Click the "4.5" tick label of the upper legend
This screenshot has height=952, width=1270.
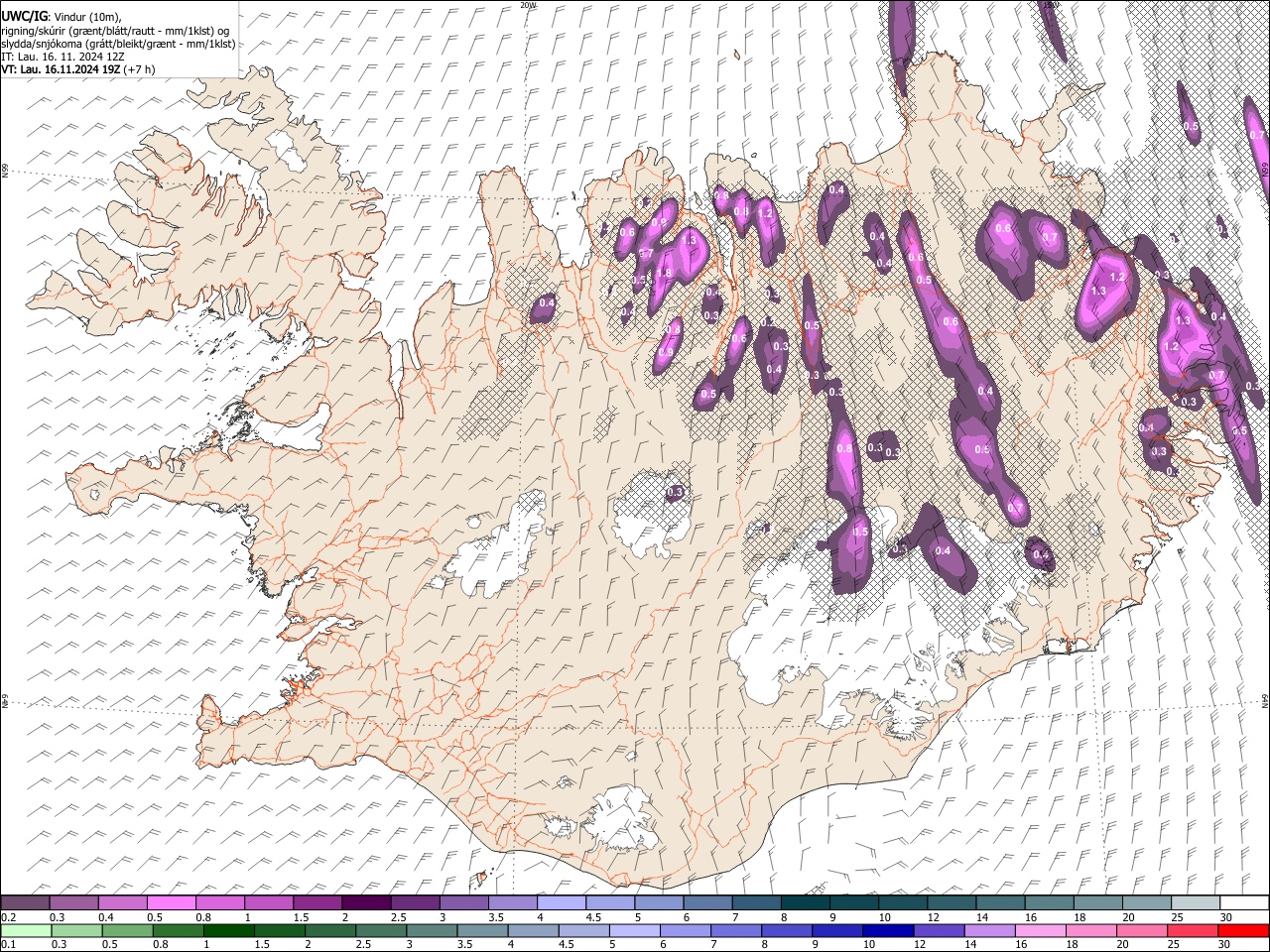(593, 916)
